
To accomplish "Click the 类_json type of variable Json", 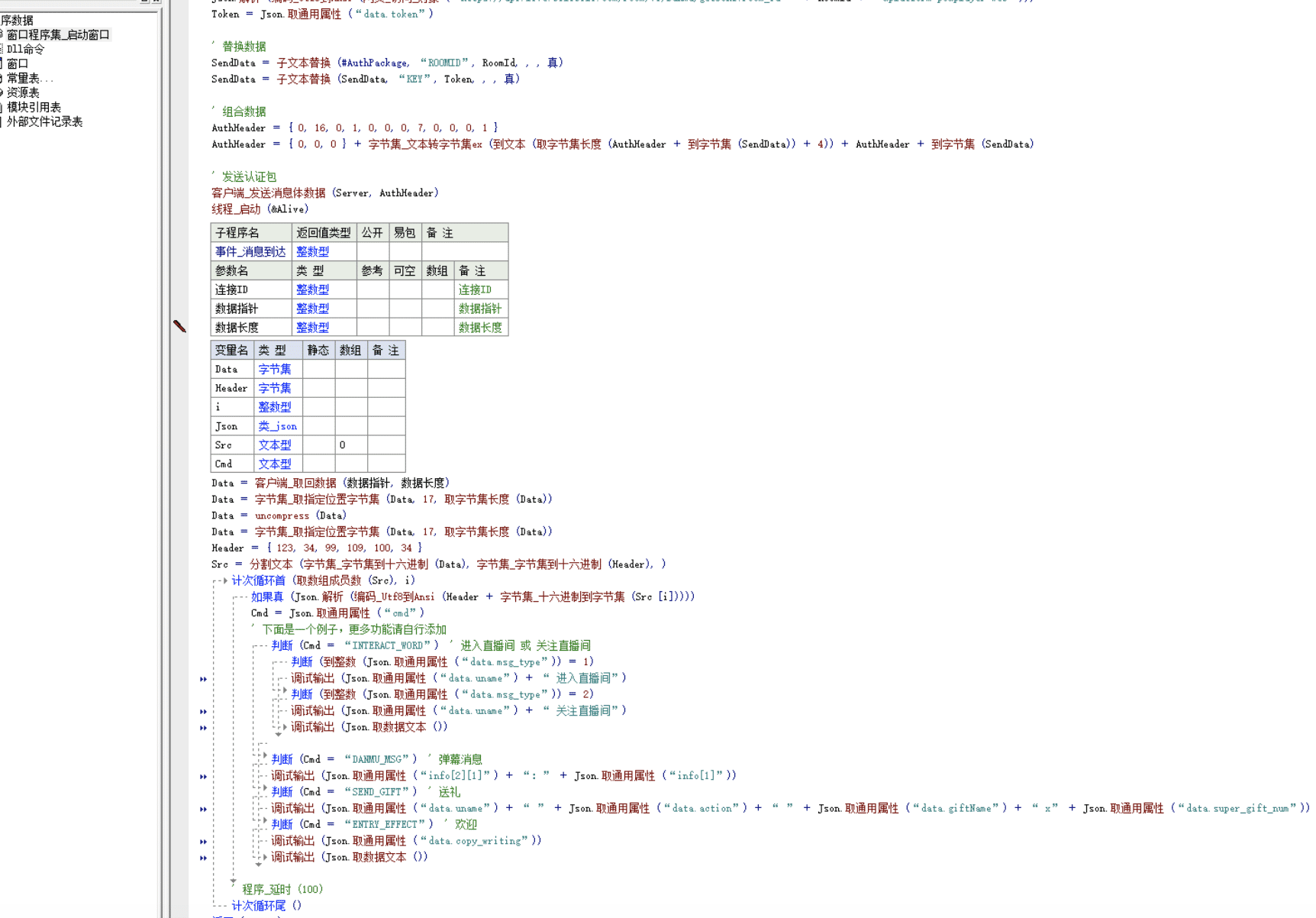I will pyautogui.click(x=277, y=426).
